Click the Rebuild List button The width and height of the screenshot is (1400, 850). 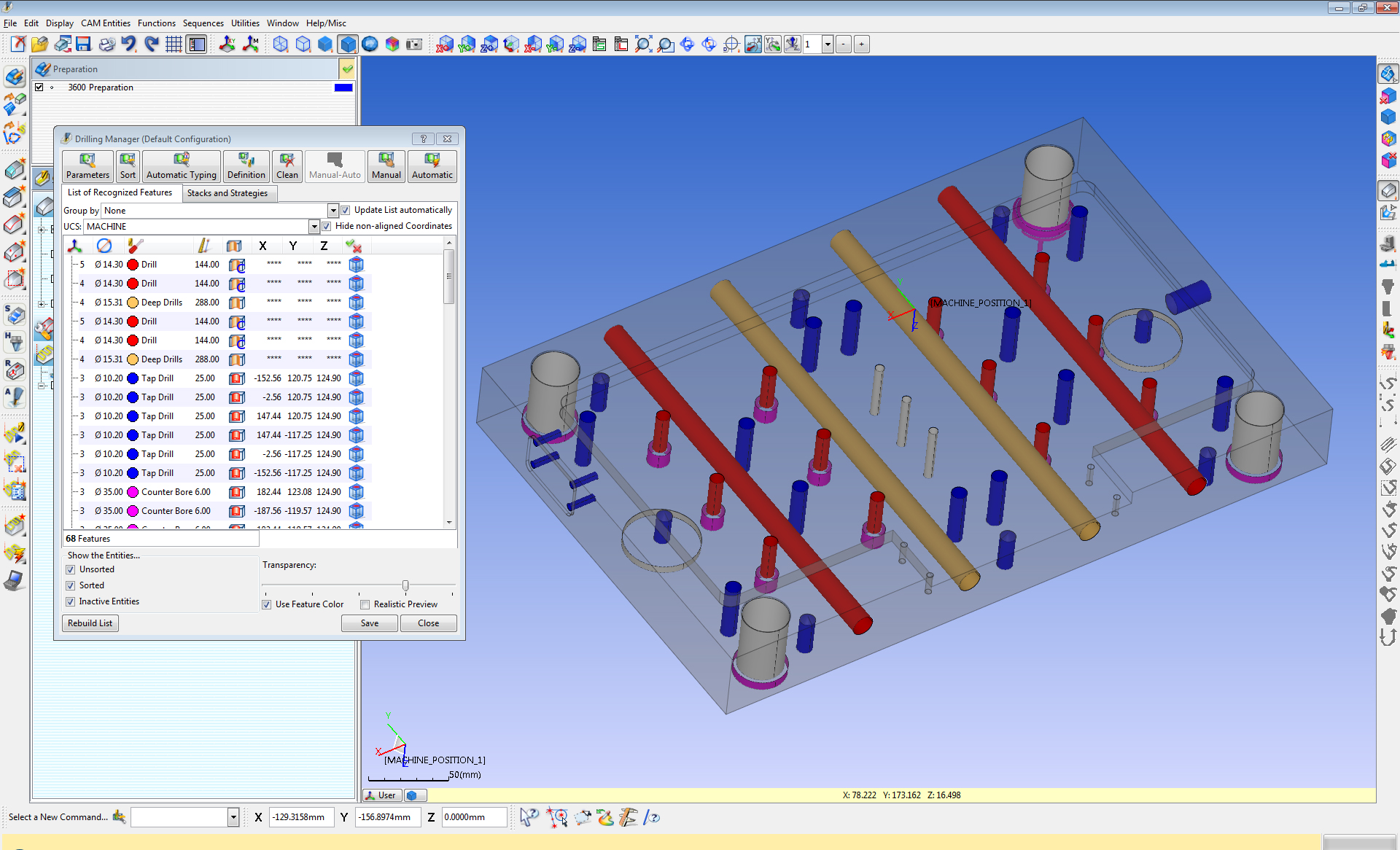(x=90, y=623)
